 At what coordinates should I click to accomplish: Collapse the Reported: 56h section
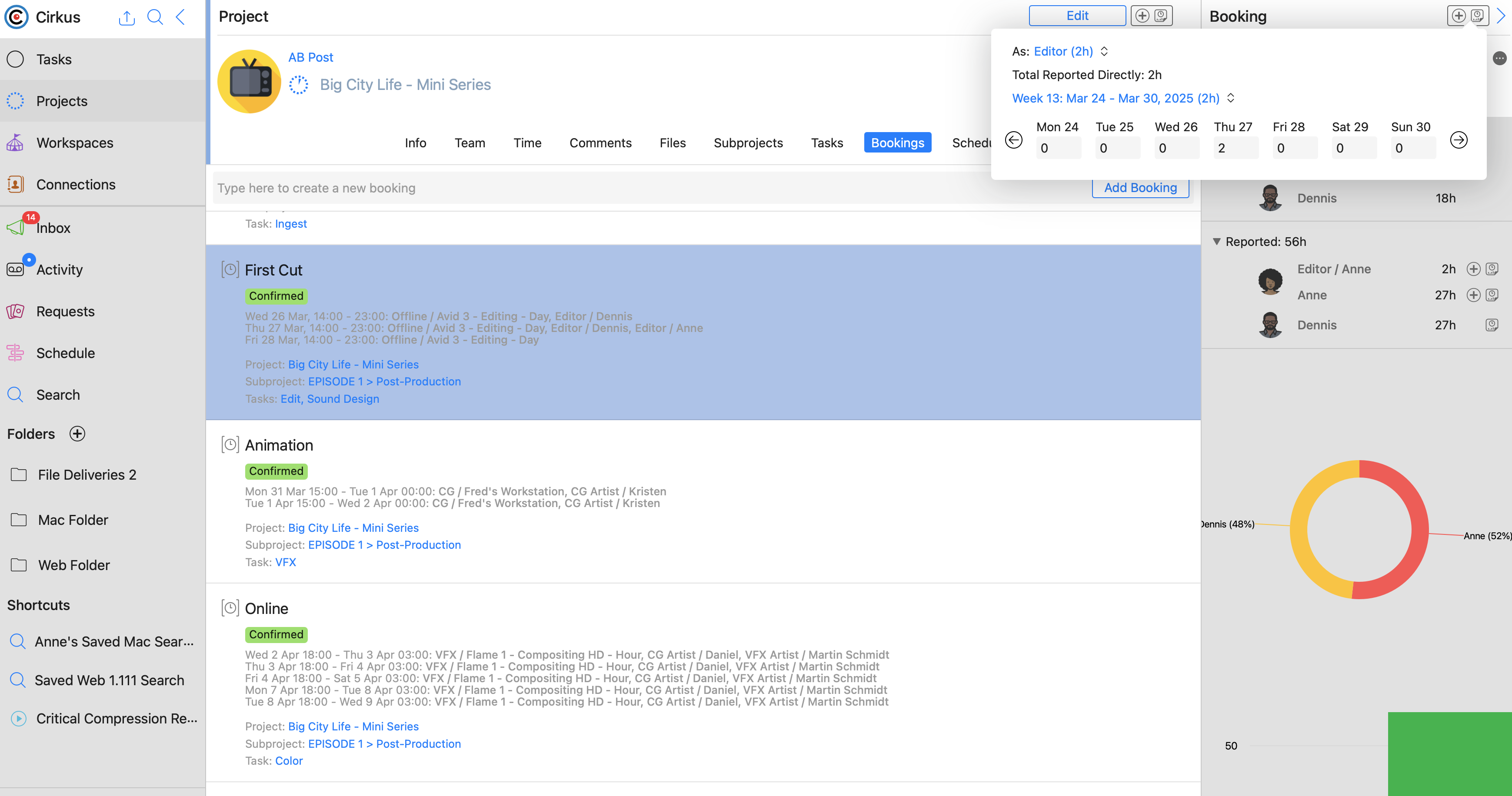(x=1217, y=242)
